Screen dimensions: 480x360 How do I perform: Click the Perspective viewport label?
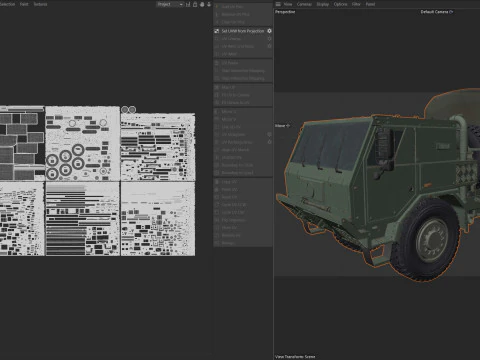(x=285, y=12)
